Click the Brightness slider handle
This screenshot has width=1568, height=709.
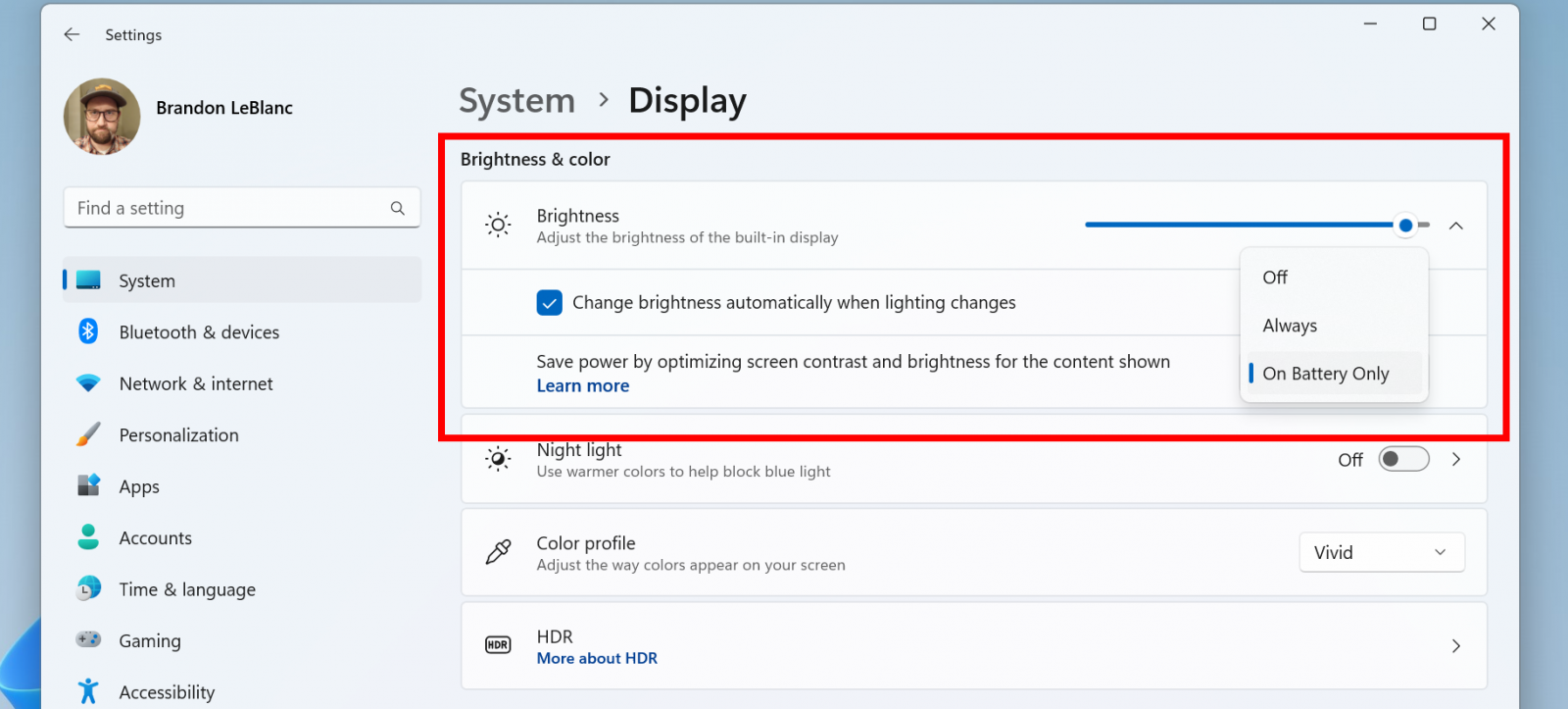[x=1405, y=226]
